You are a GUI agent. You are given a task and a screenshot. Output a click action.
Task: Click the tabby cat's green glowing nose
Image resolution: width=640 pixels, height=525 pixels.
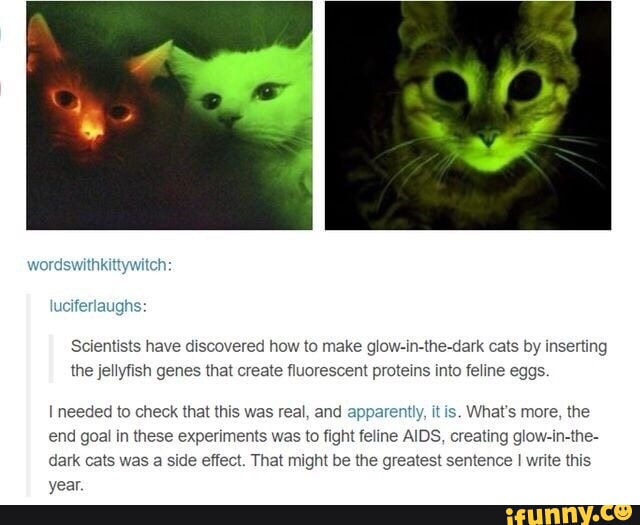pos(488,136)
